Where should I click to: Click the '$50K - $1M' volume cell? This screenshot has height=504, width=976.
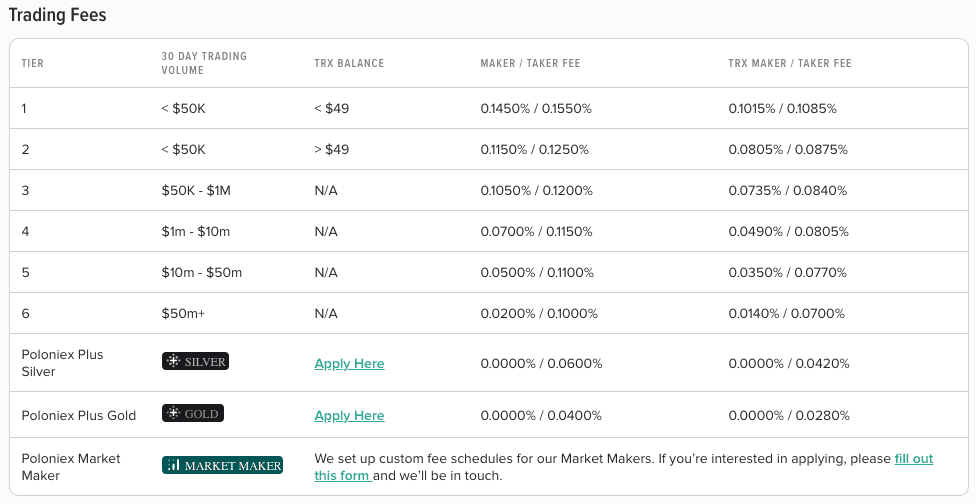(x=196, y=190)
